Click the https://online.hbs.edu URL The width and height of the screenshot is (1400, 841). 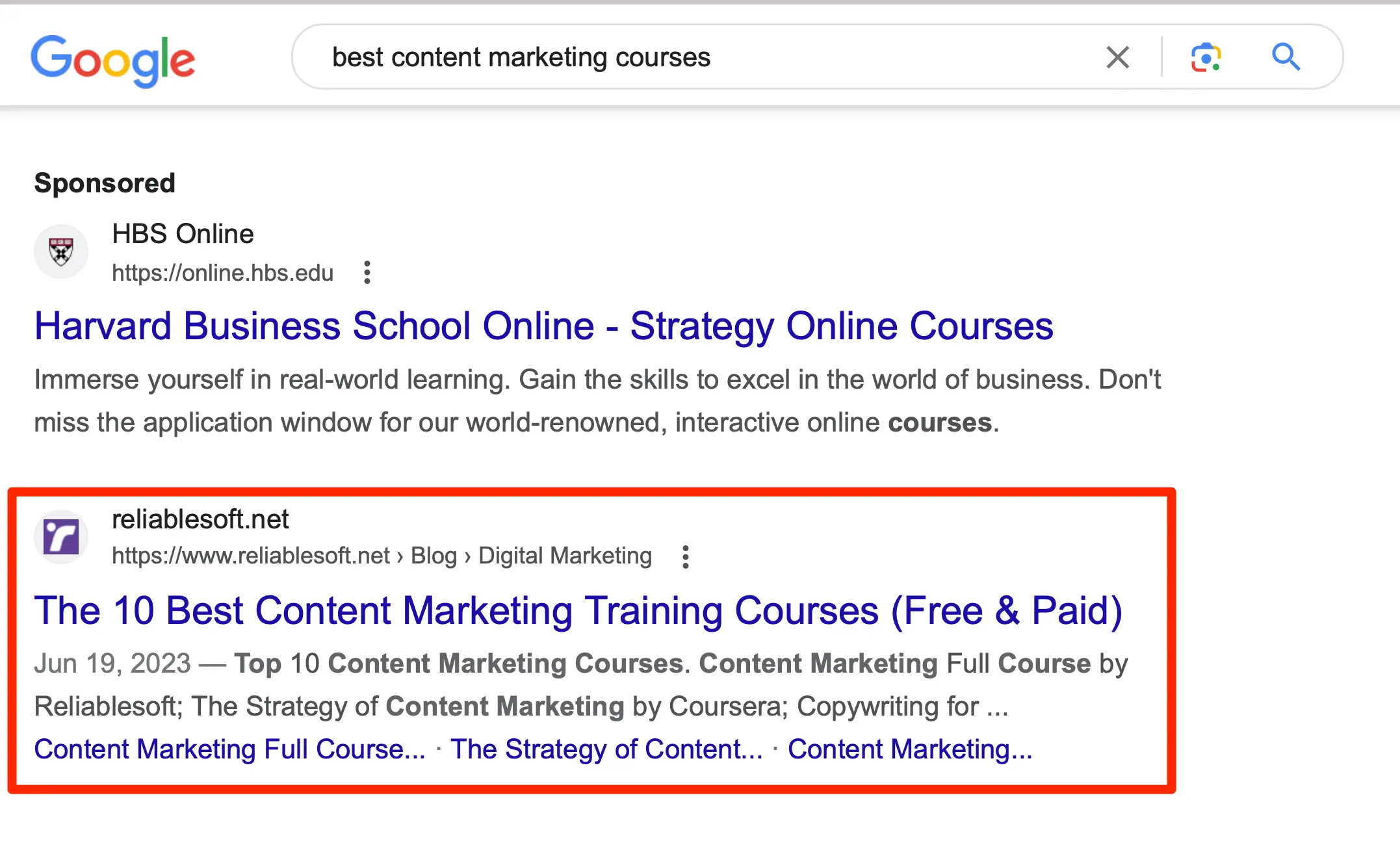tap(222, 273)
